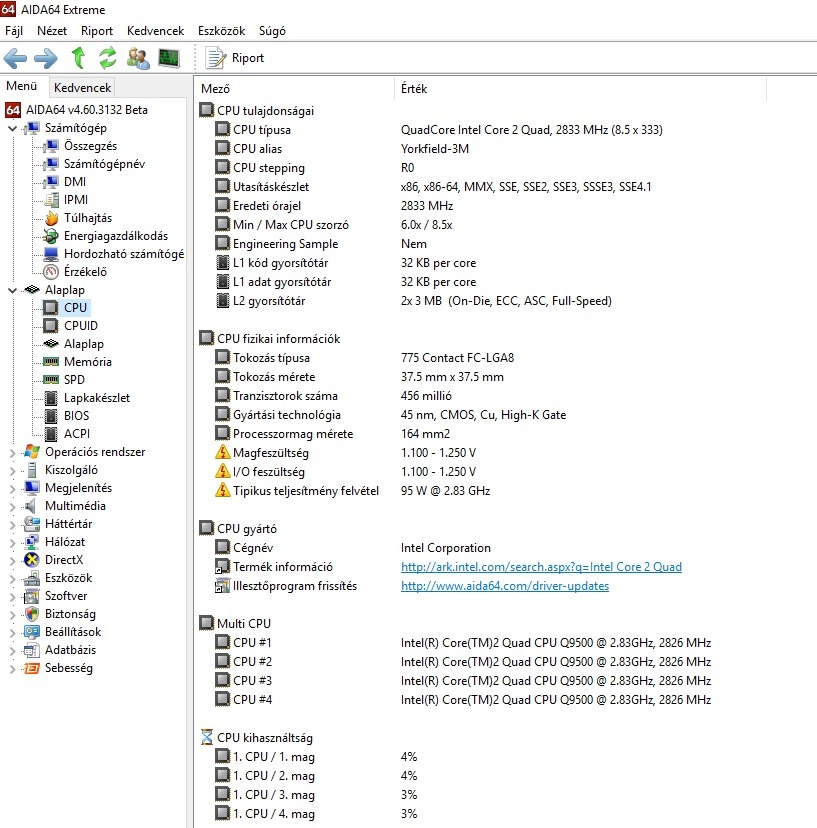Image resolution: width=817 pixels, height=828 pixels.
Task: Click the Beállítások icon in tree
Action: click(32, 632)
